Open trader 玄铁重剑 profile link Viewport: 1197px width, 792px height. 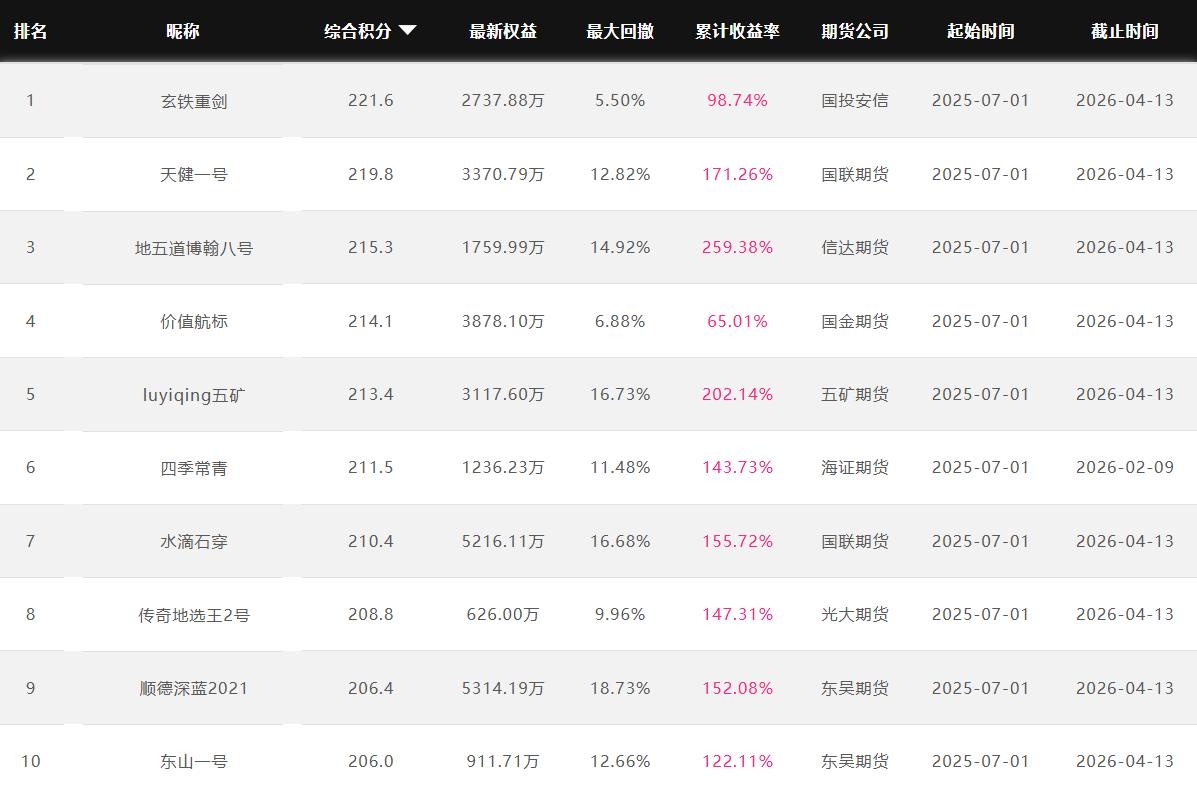(194, 101)
